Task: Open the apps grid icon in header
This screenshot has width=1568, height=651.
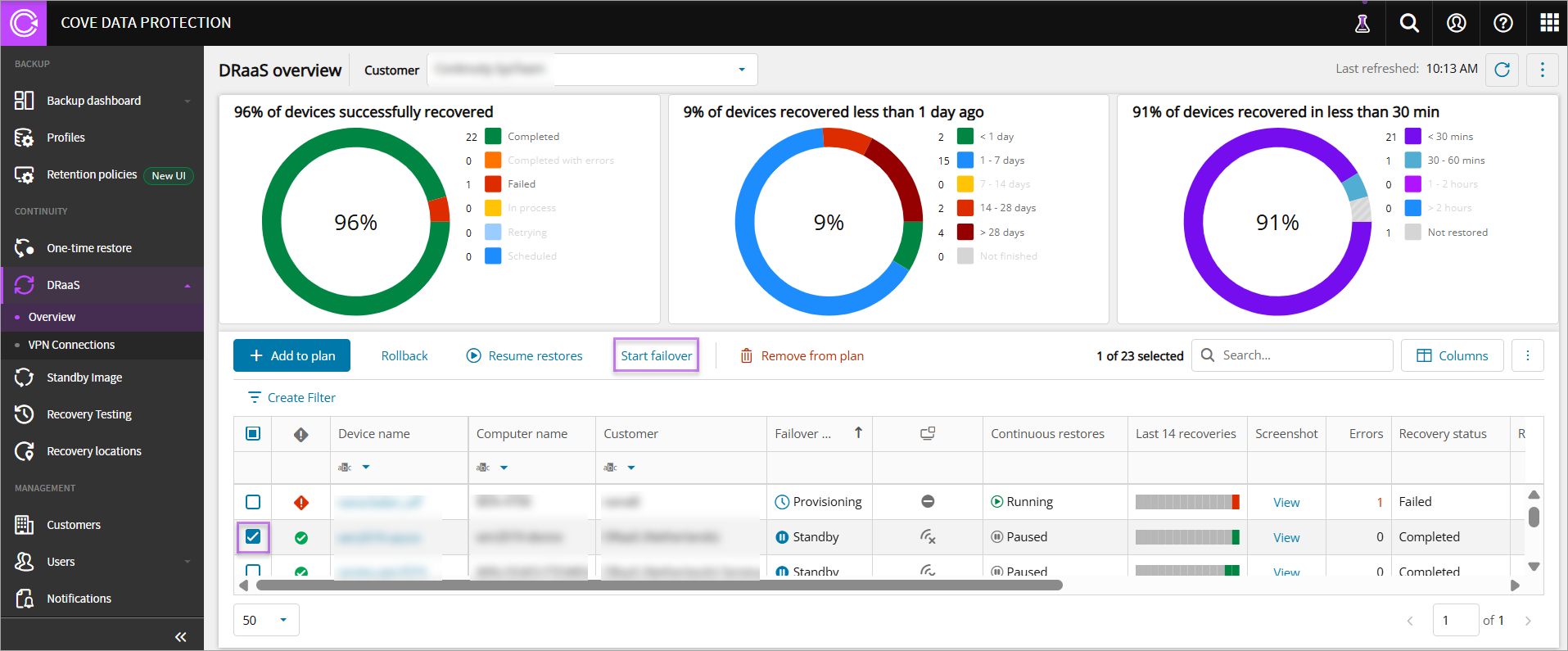Action: click(1549, 23)
